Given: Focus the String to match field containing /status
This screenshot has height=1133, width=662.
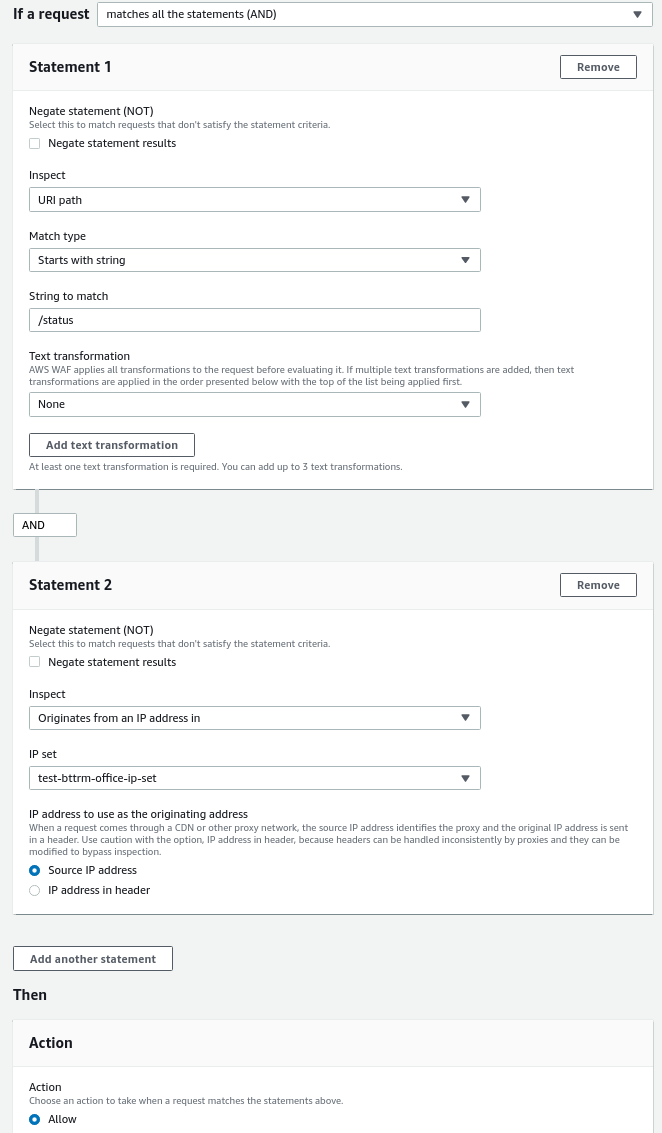Looking at the screenshot, I should coord(254,320).
